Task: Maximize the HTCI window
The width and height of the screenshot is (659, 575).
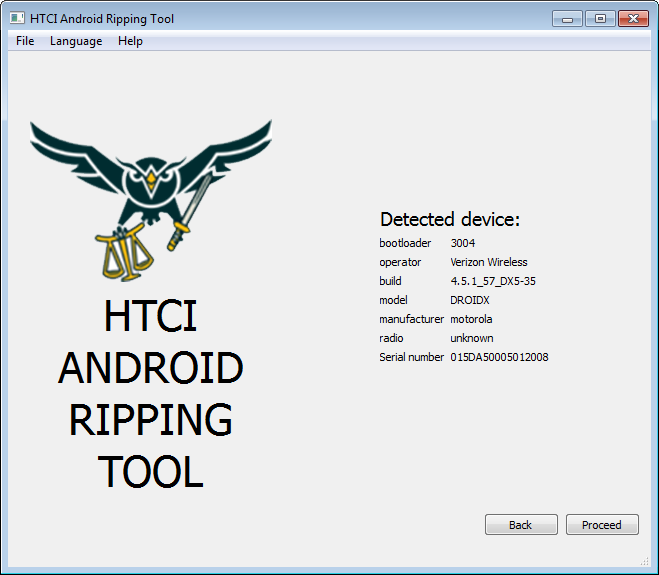Action: (600, 19)
